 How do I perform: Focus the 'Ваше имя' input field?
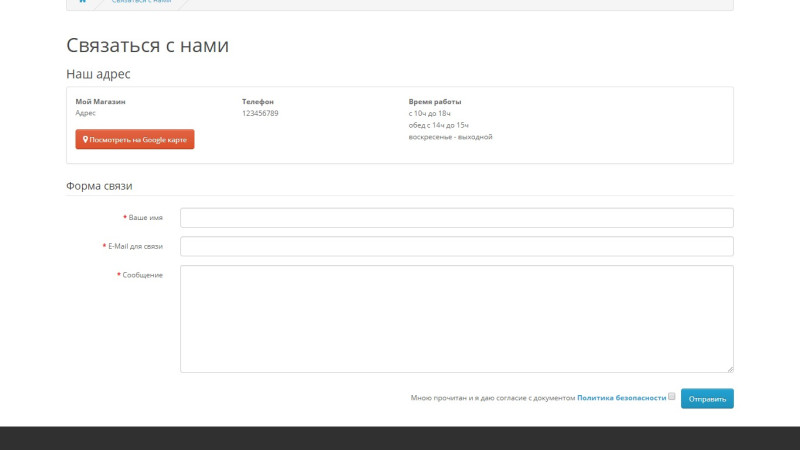457,218
